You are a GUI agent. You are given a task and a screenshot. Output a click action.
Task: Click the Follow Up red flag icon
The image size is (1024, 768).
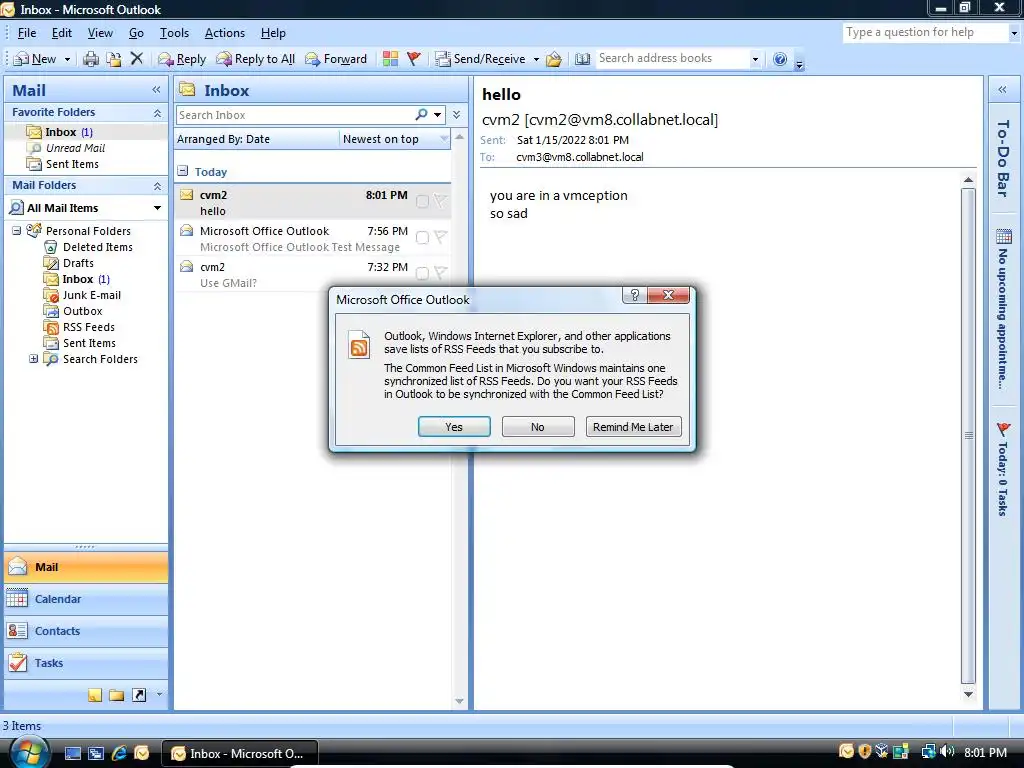point(413,59)
